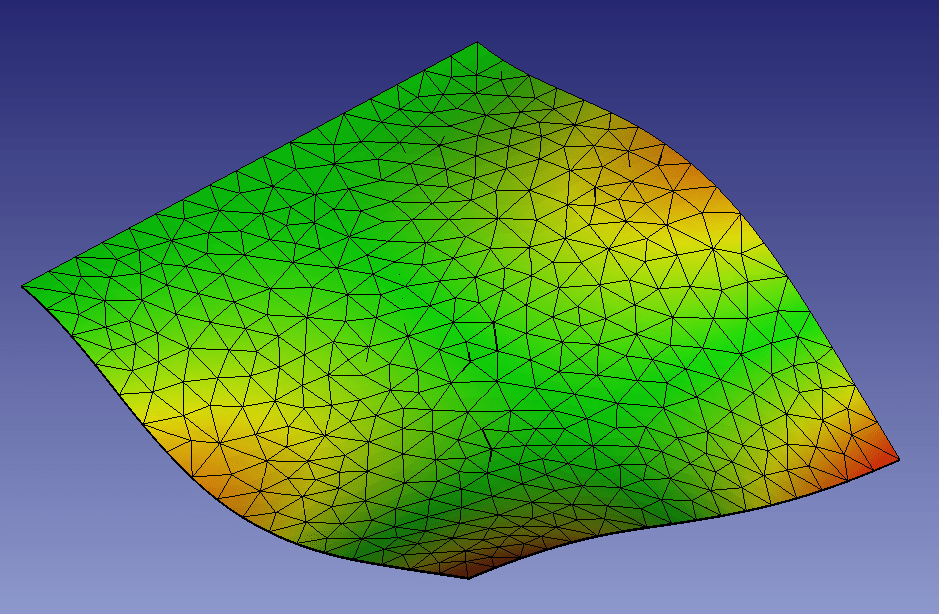Click empty background in the top-right corner
The width and height of the screenshot is (939, 614).
click(x=870, y=50)
